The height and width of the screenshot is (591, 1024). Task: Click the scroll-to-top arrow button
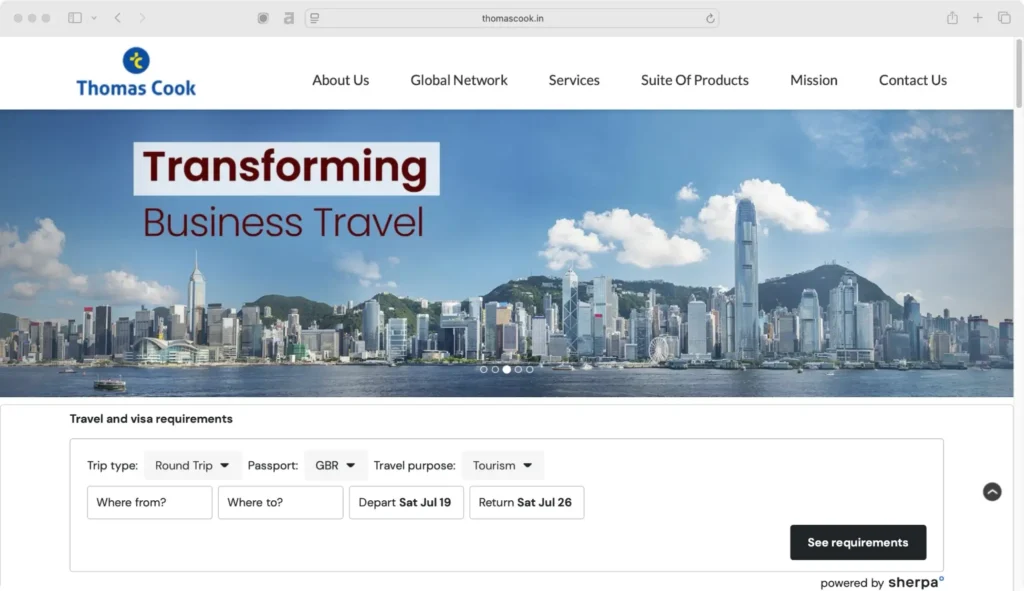pos(992,492)
